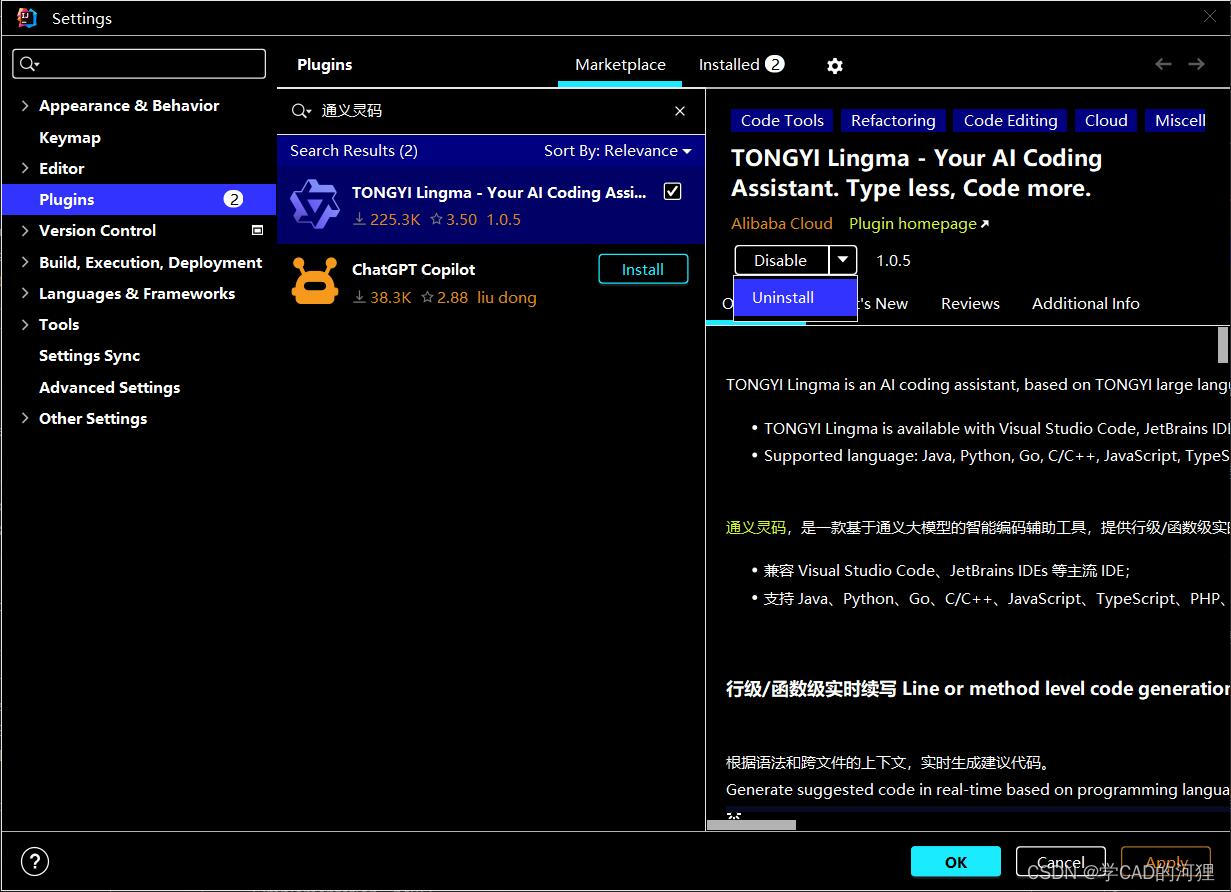Viewport: 1231px width, 892px height.
Task: Focus the settings search field
Action: pyautogui.click(x=139, y=64)
